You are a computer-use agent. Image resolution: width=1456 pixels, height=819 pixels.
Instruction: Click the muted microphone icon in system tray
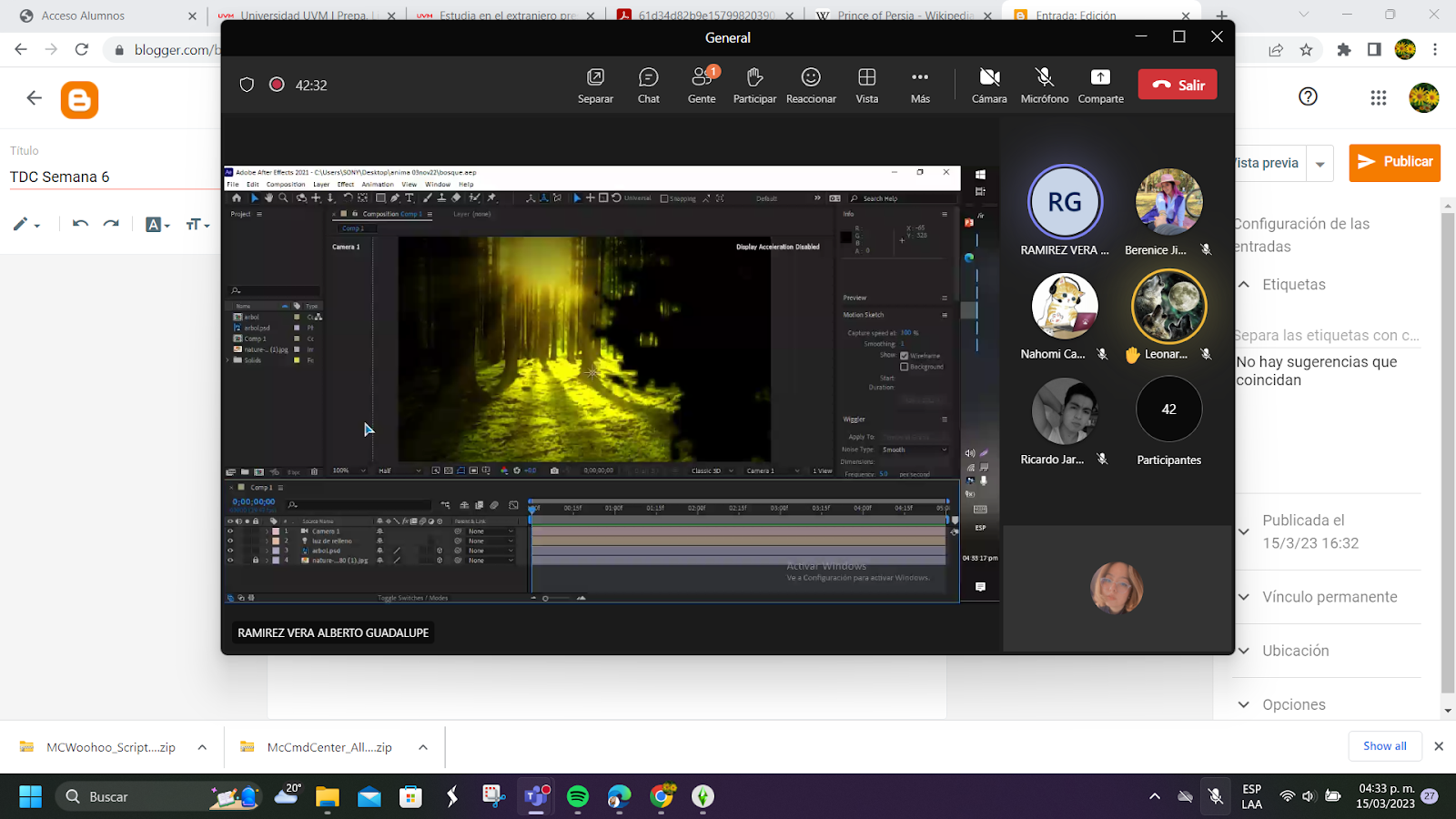coord(1216,796)
